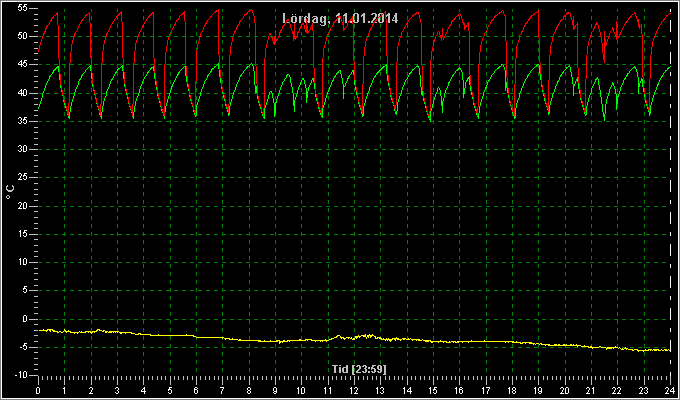Click the 45 value on temperature axis
This screenshot has height=400, width=680.
[23, 65]
